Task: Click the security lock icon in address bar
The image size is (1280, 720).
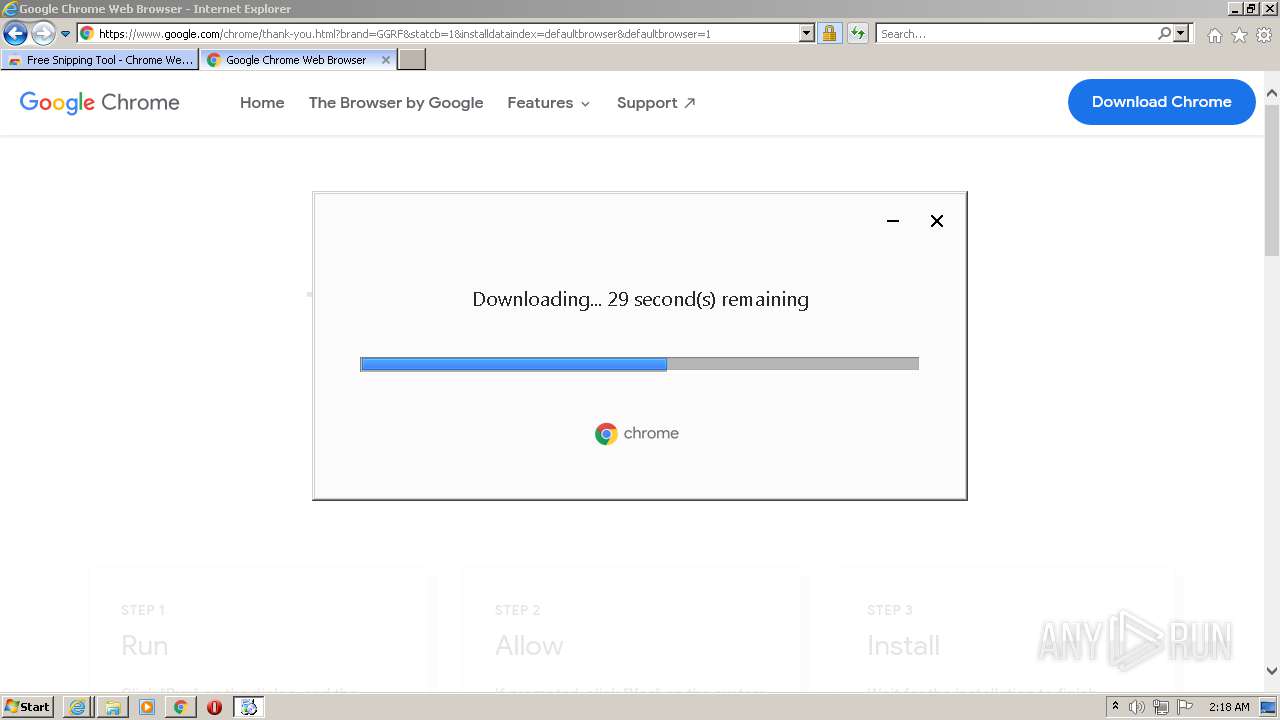Action: point(829,33)
